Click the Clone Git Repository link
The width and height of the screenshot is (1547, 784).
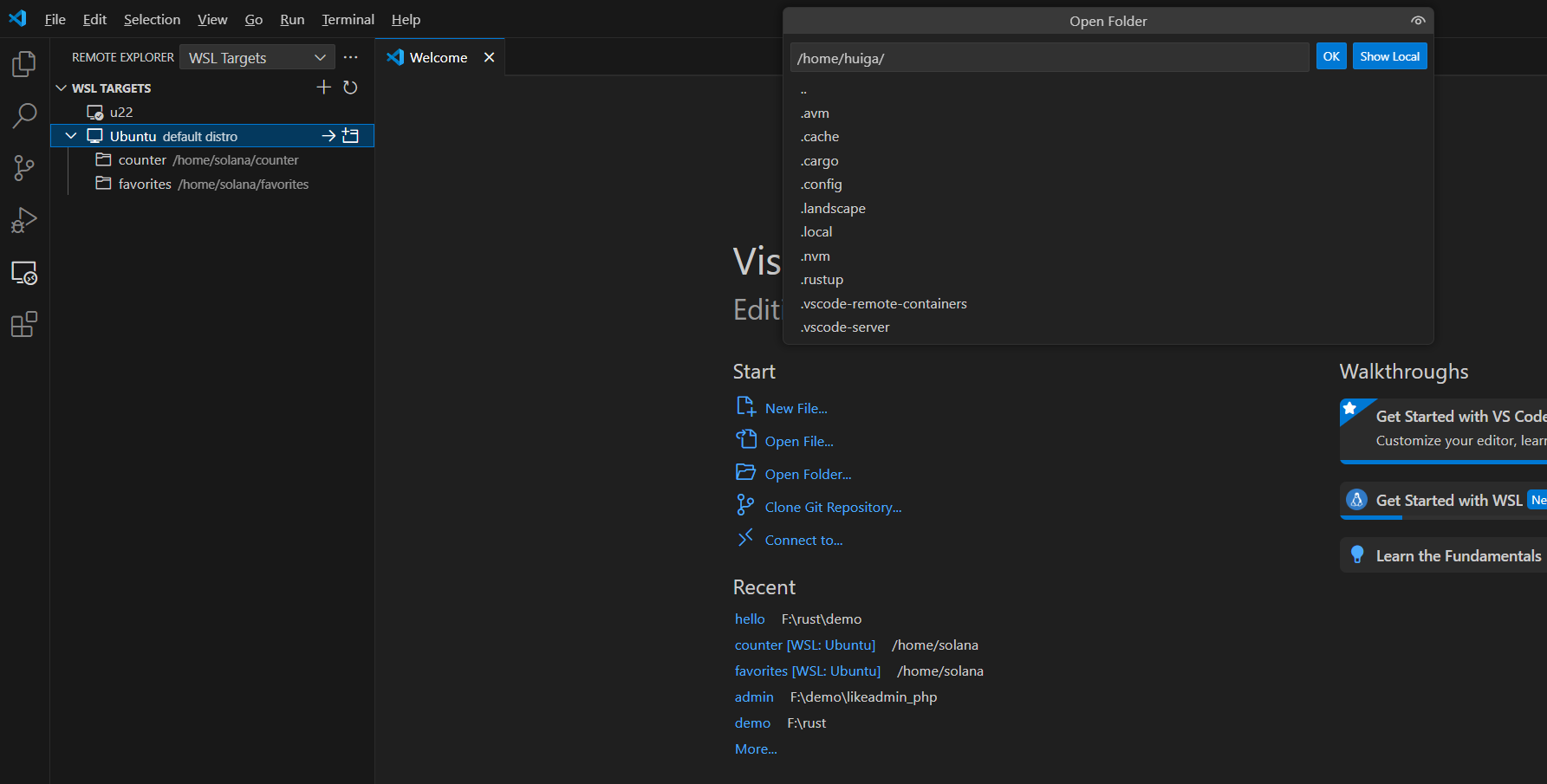tap(833, 508)
